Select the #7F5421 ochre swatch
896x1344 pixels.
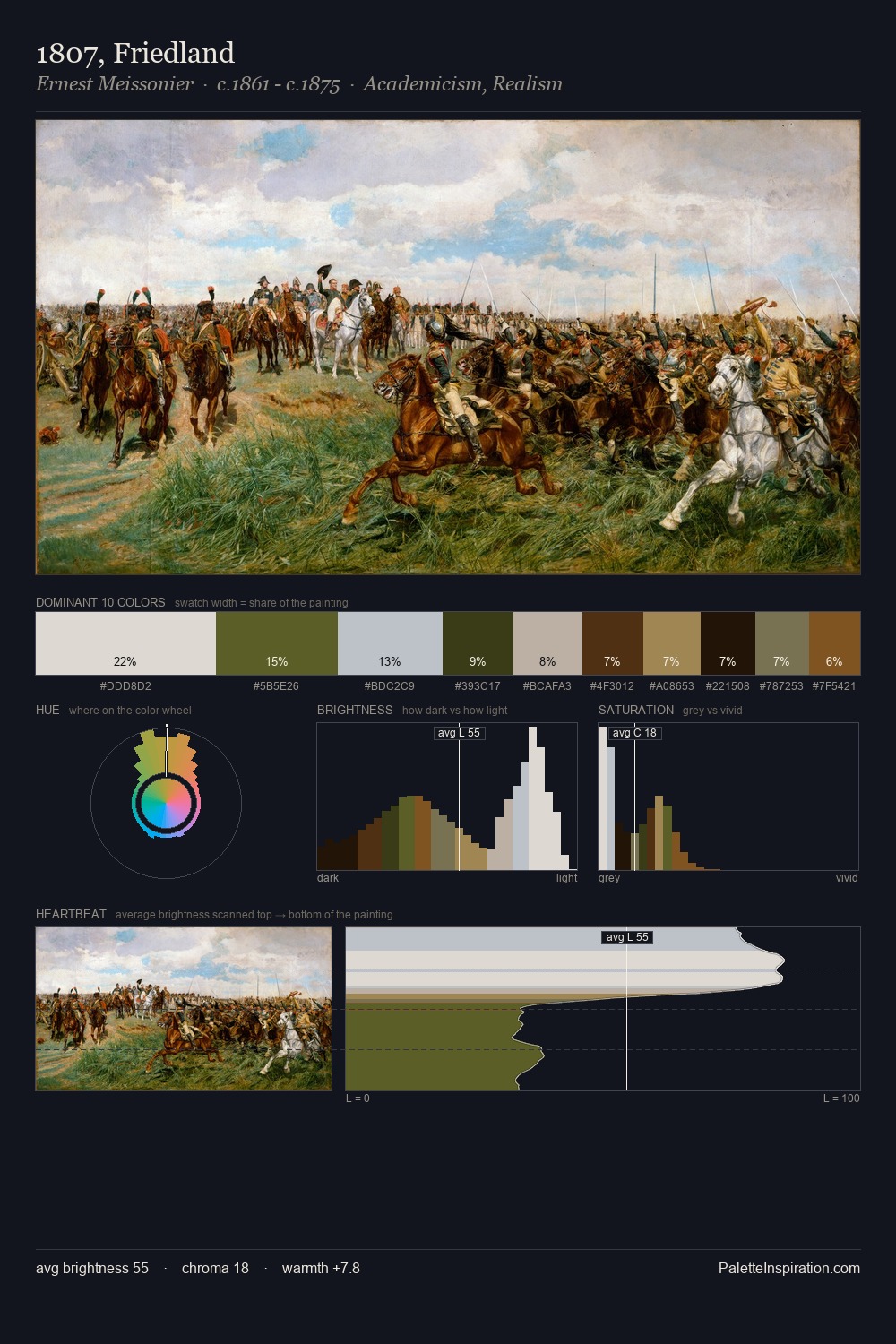(x=834, y=643)
